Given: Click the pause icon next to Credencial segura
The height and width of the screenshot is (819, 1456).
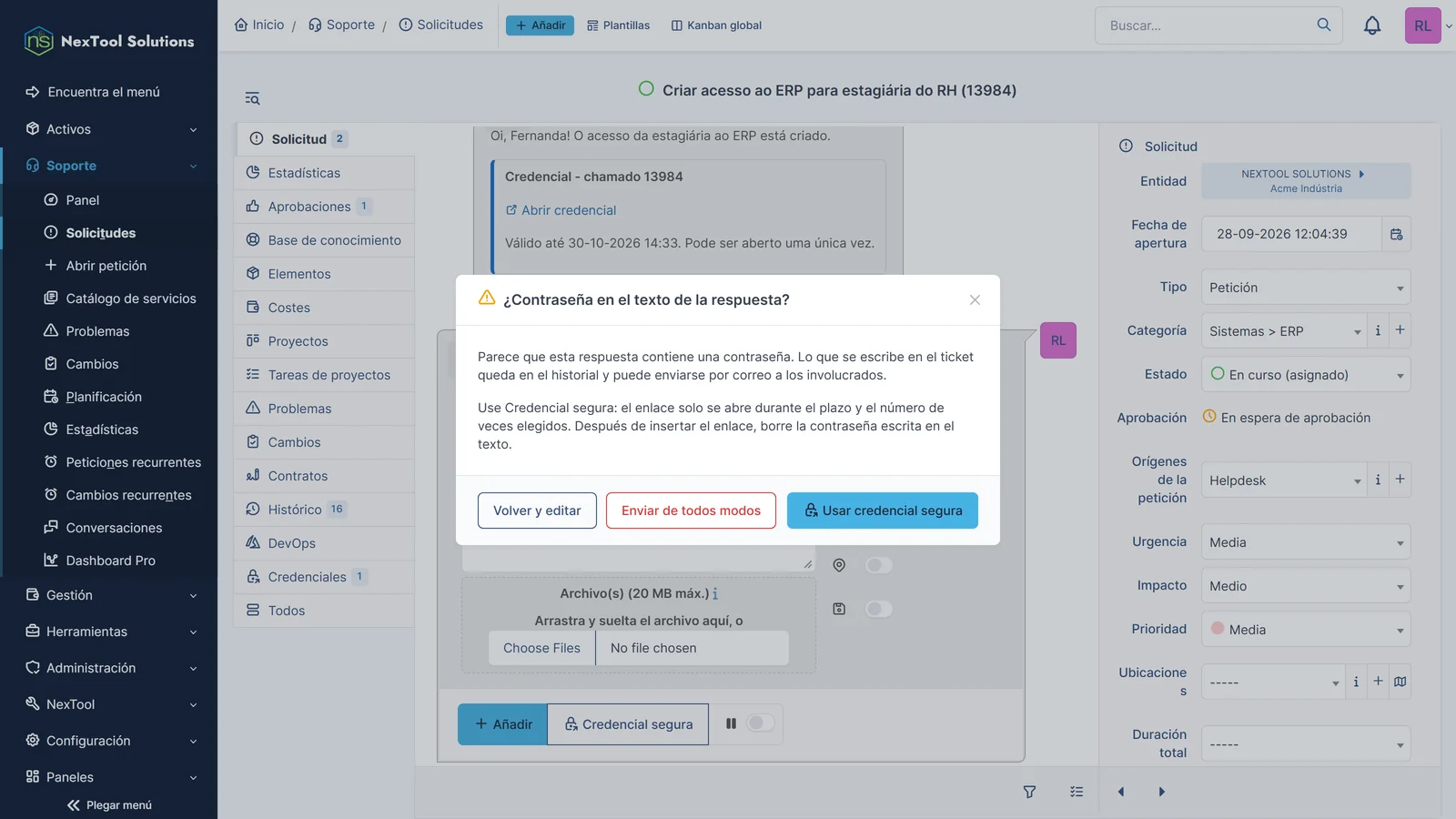Looking at the screenshot, I should (731, 723).
